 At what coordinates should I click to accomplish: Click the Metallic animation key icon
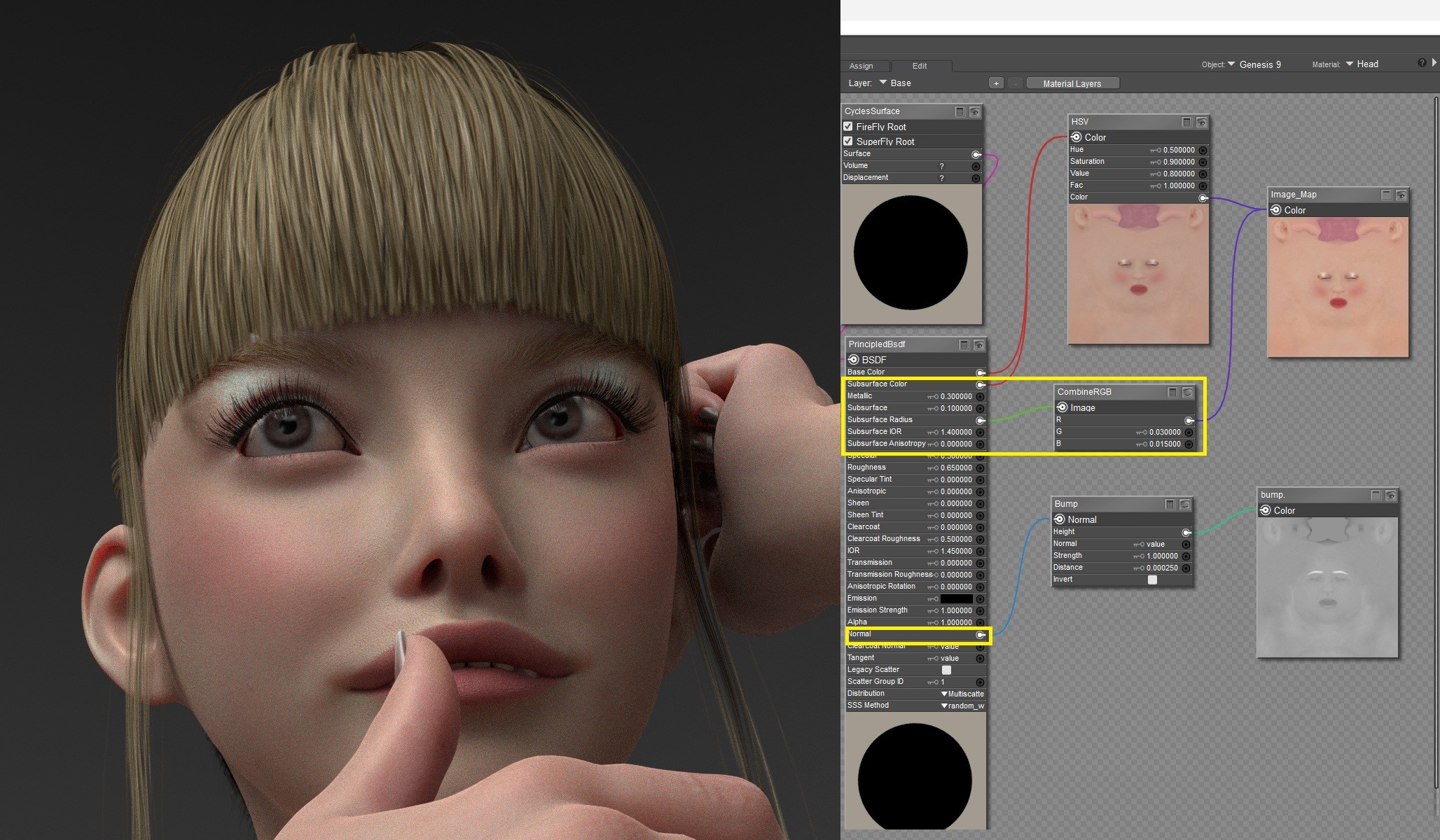[932, 397]
